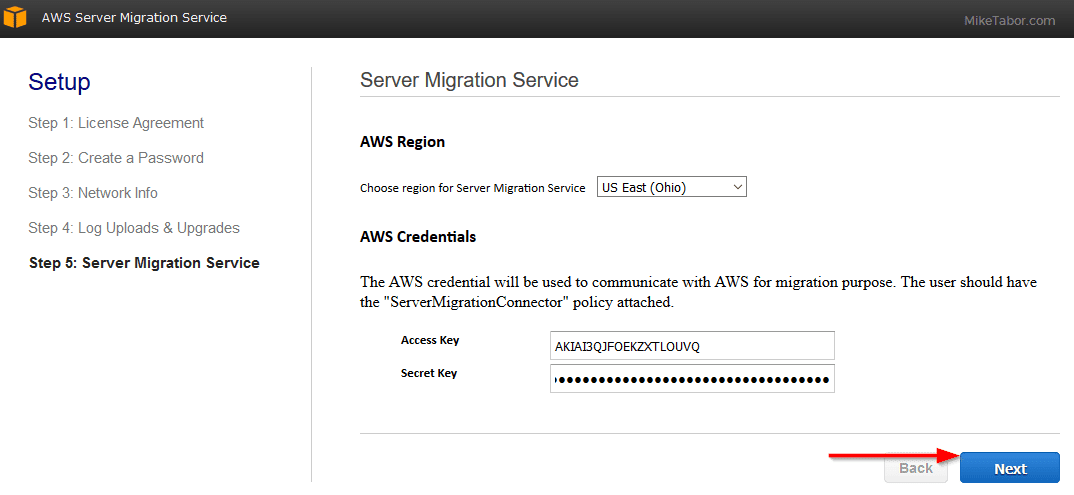The width and height of the screenshot is (1074, 495).
Task: Select Step 3: Network Info
Action: 92,193
